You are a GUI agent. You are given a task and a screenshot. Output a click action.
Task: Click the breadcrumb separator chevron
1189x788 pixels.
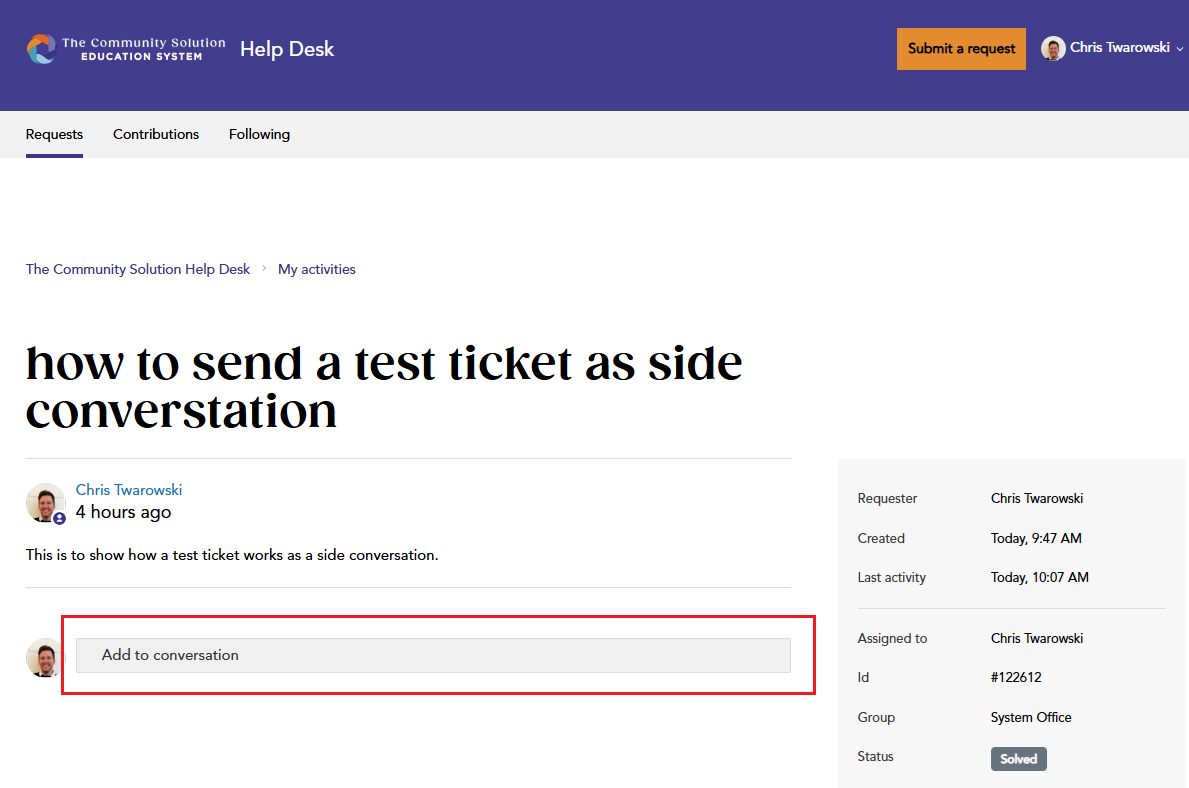point(264,268)
